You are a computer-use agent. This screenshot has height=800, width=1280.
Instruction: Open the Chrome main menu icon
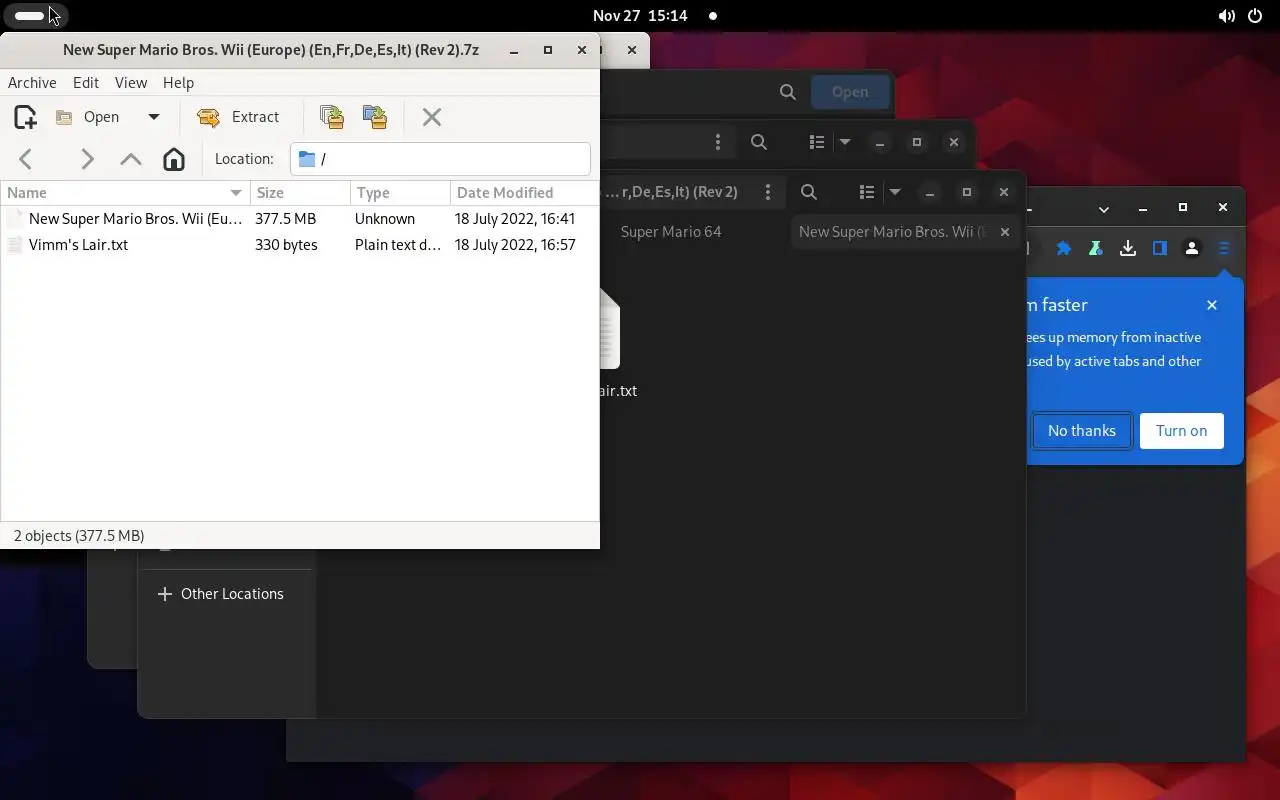pyautogui.click(x=1224, y=249)
